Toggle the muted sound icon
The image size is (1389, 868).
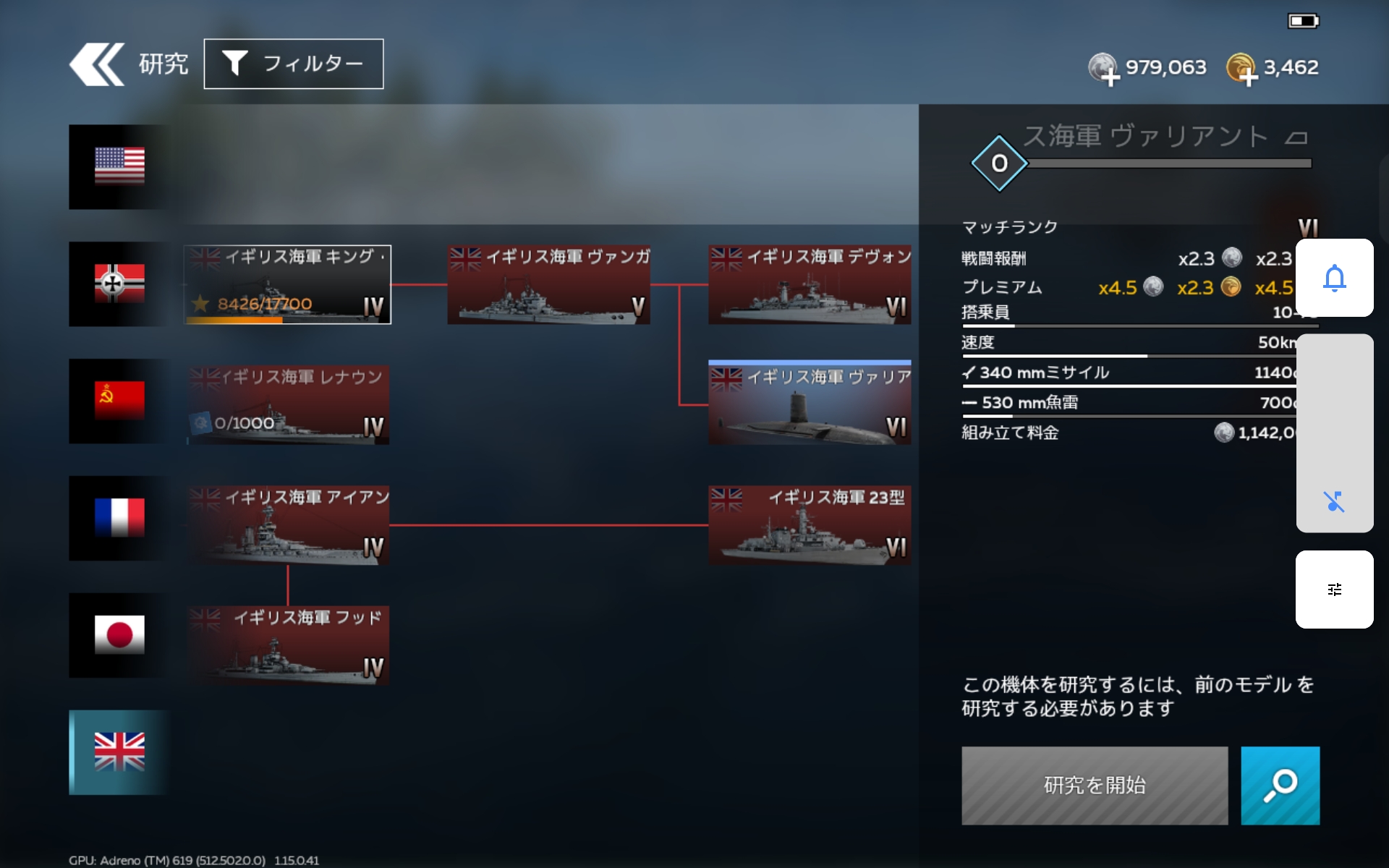coord(1334,501)
